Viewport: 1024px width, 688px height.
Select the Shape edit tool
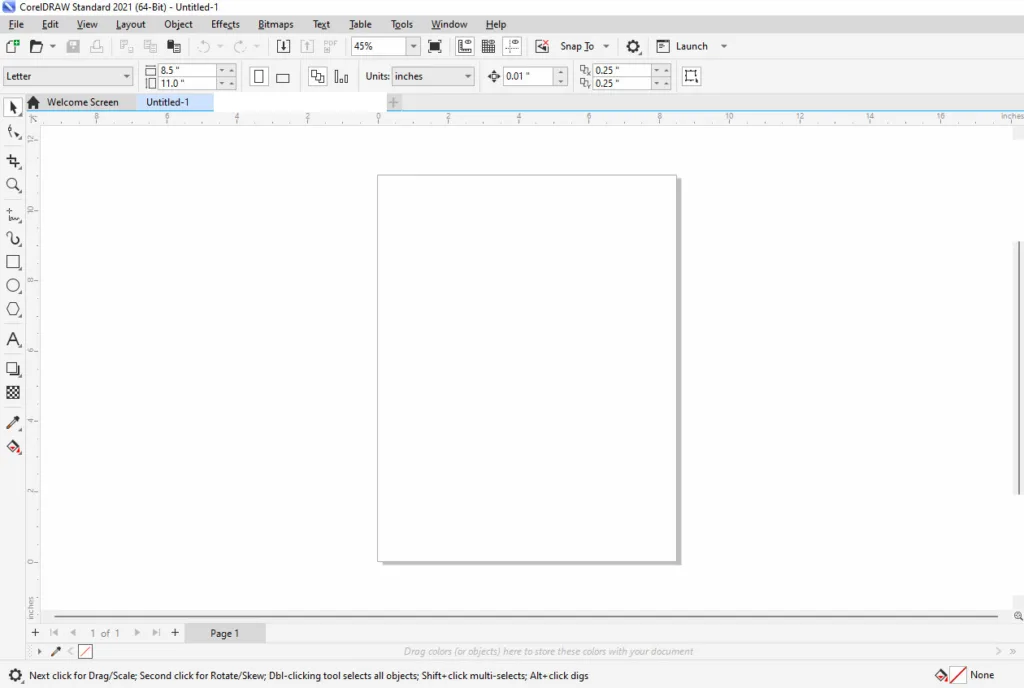click(13, 133)
